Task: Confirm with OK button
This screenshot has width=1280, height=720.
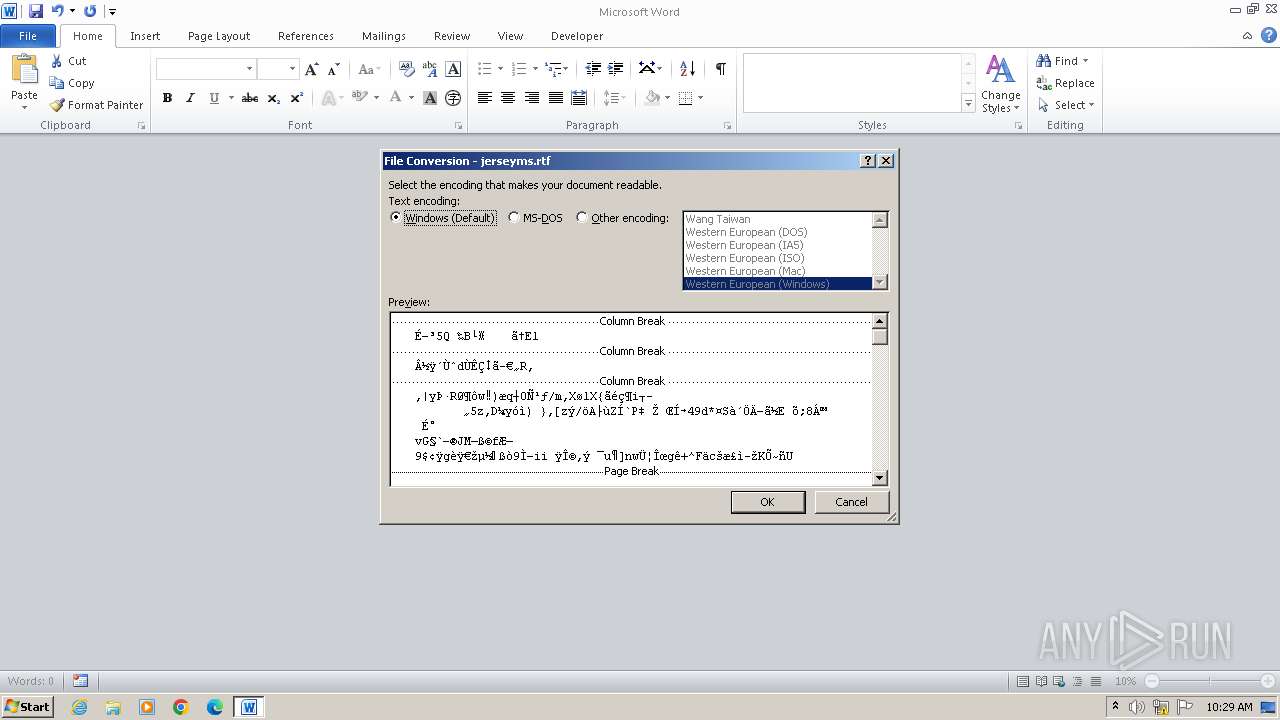Action: coord(767,502)
